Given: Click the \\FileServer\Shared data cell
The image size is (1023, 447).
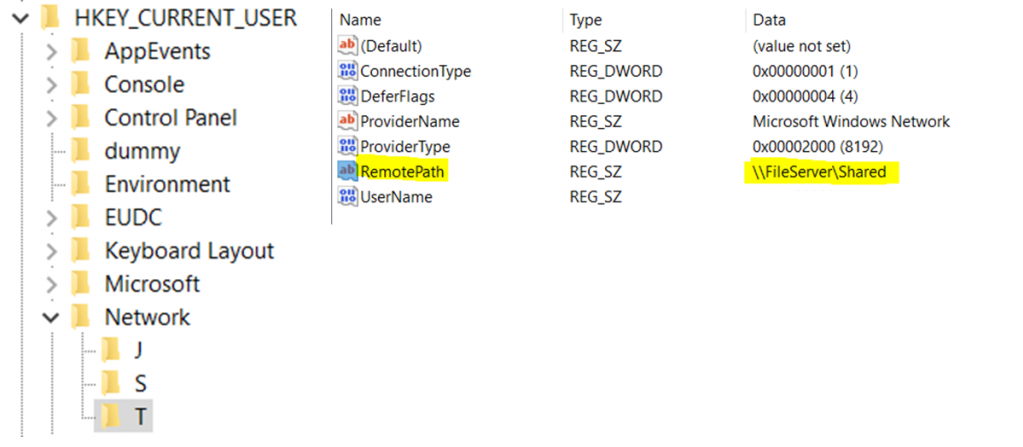Looking at the screenshot, I should pyautogui.click(x=820, y=172).
